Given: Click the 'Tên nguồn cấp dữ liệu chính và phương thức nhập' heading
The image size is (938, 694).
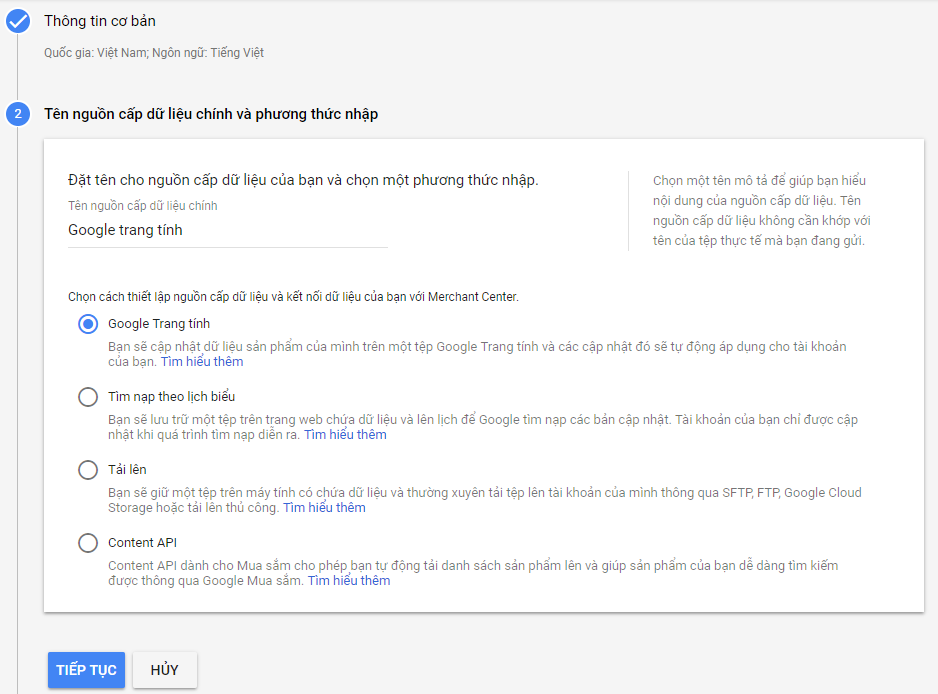Looking at the screenshot, I should pyautogui.click(x=211, y=114).
